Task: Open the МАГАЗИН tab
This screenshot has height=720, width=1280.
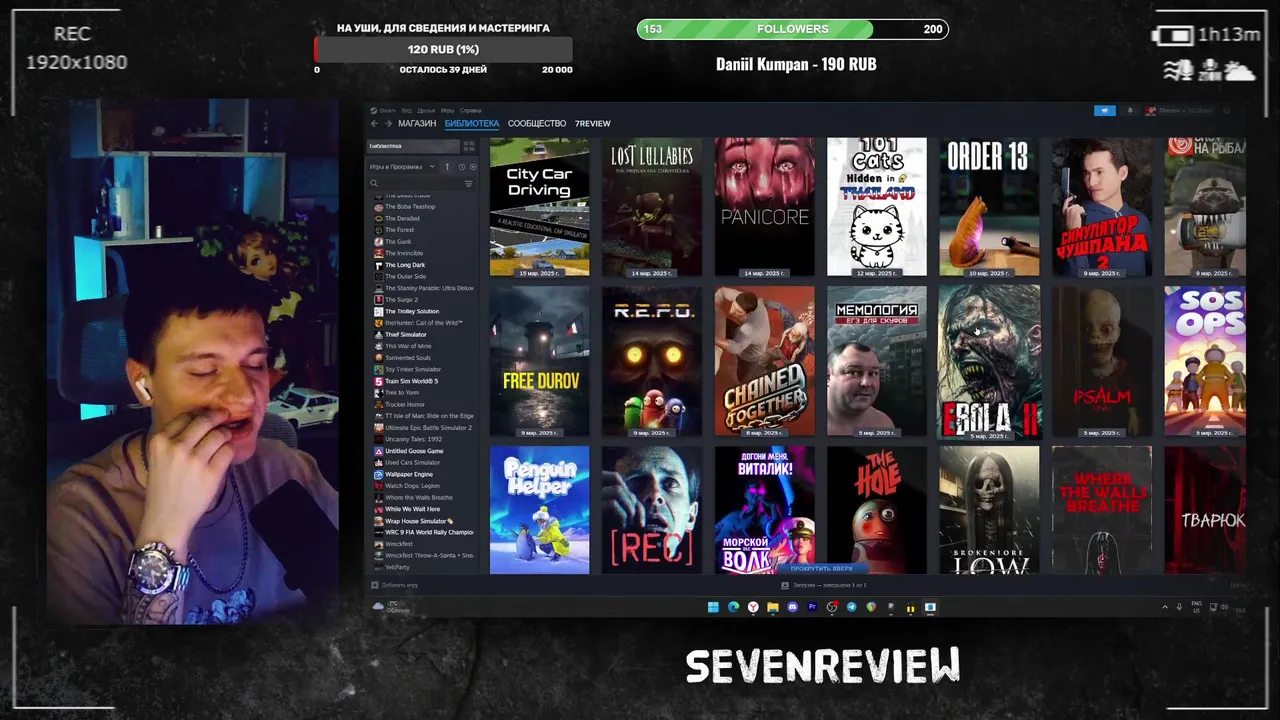Action: click(x=417, y=123)
